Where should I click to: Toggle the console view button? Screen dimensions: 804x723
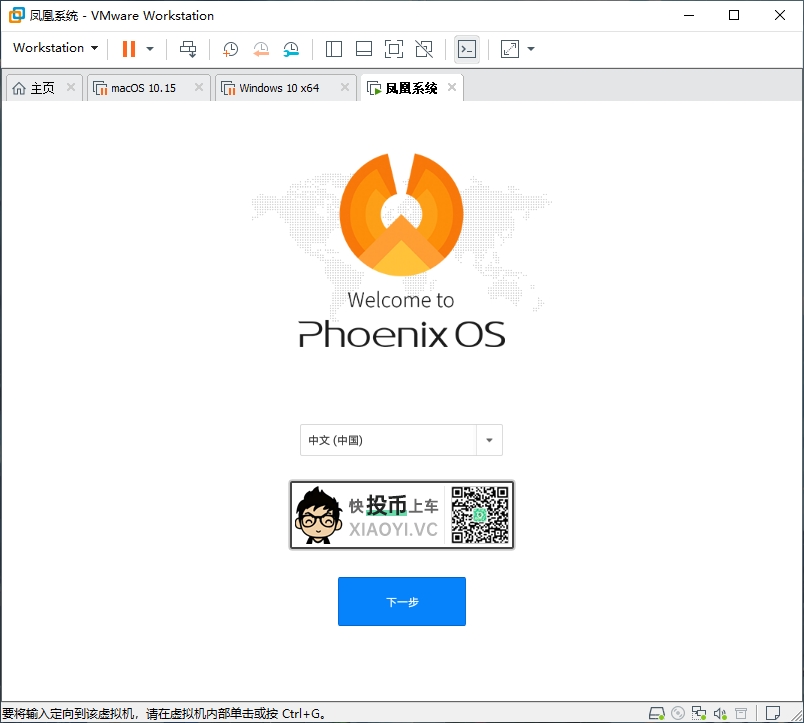[467, 49]
